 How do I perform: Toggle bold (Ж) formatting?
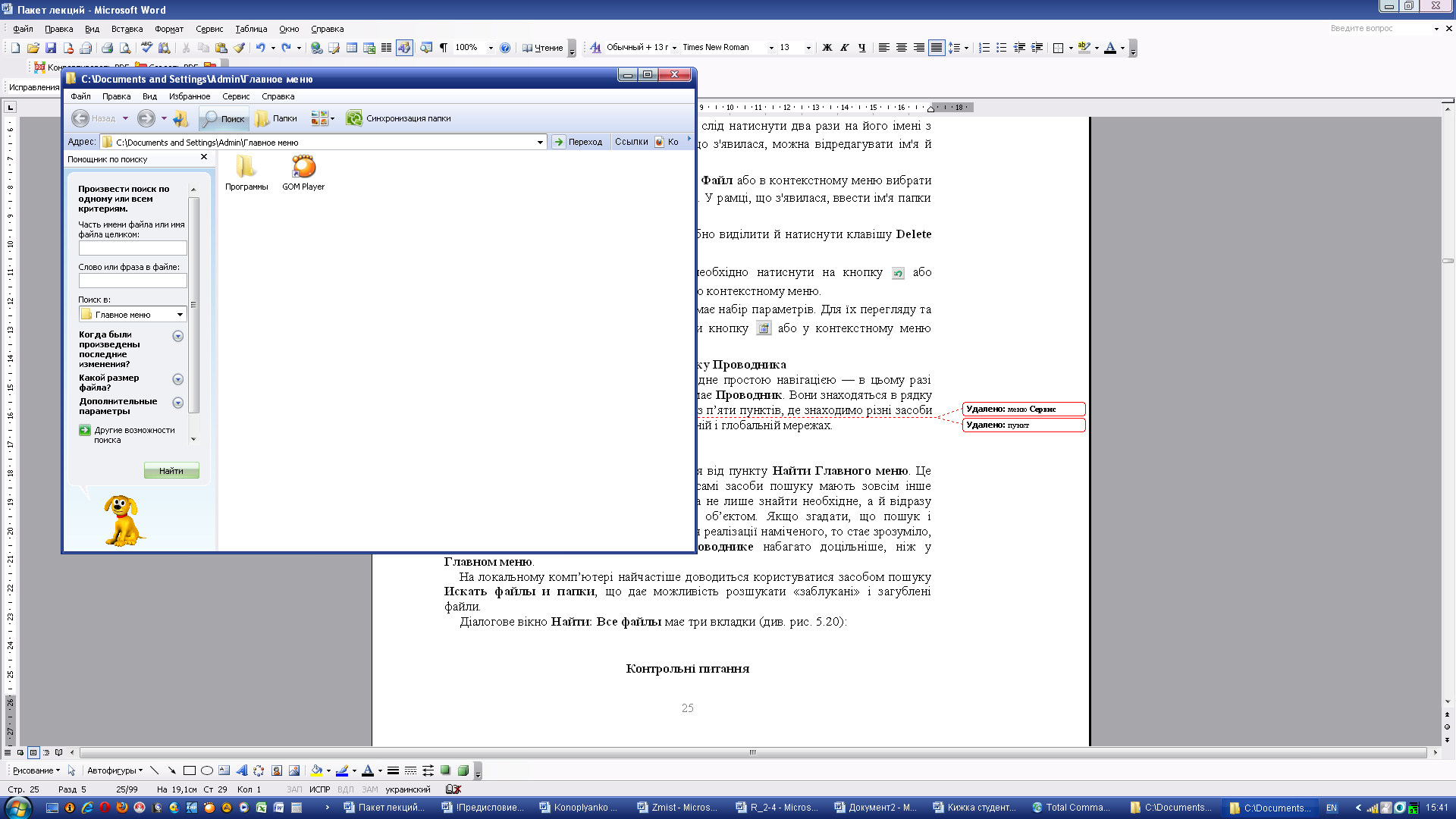(827, 48)
